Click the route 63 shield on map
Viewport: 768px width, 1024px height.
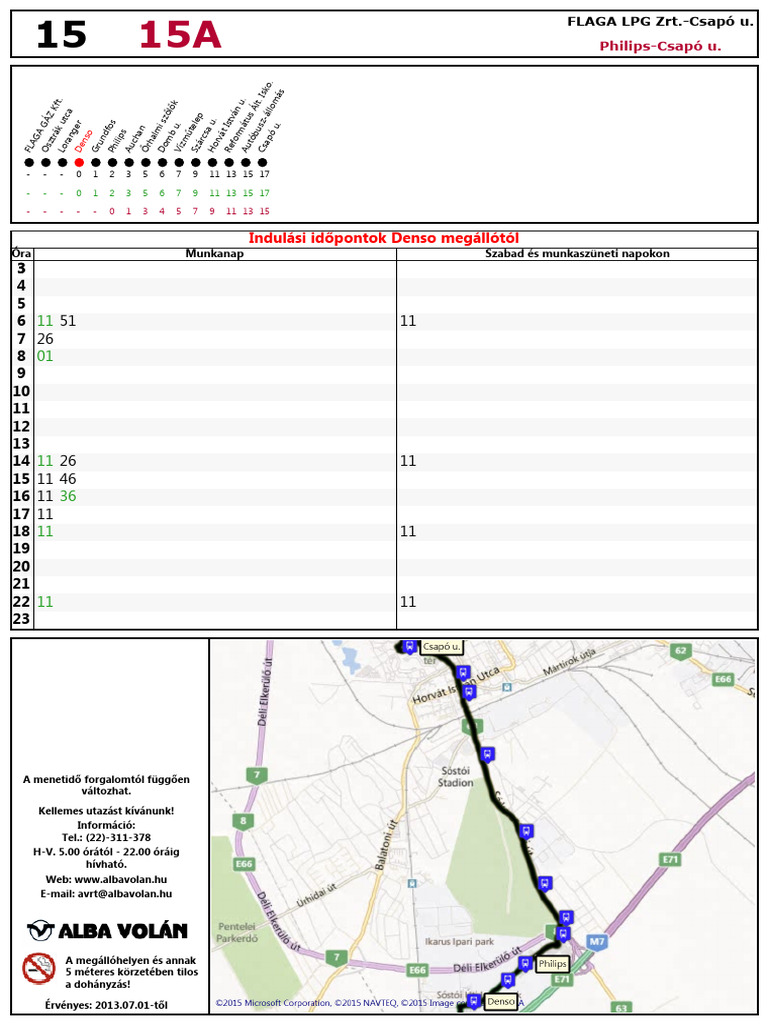[621, 1008]
